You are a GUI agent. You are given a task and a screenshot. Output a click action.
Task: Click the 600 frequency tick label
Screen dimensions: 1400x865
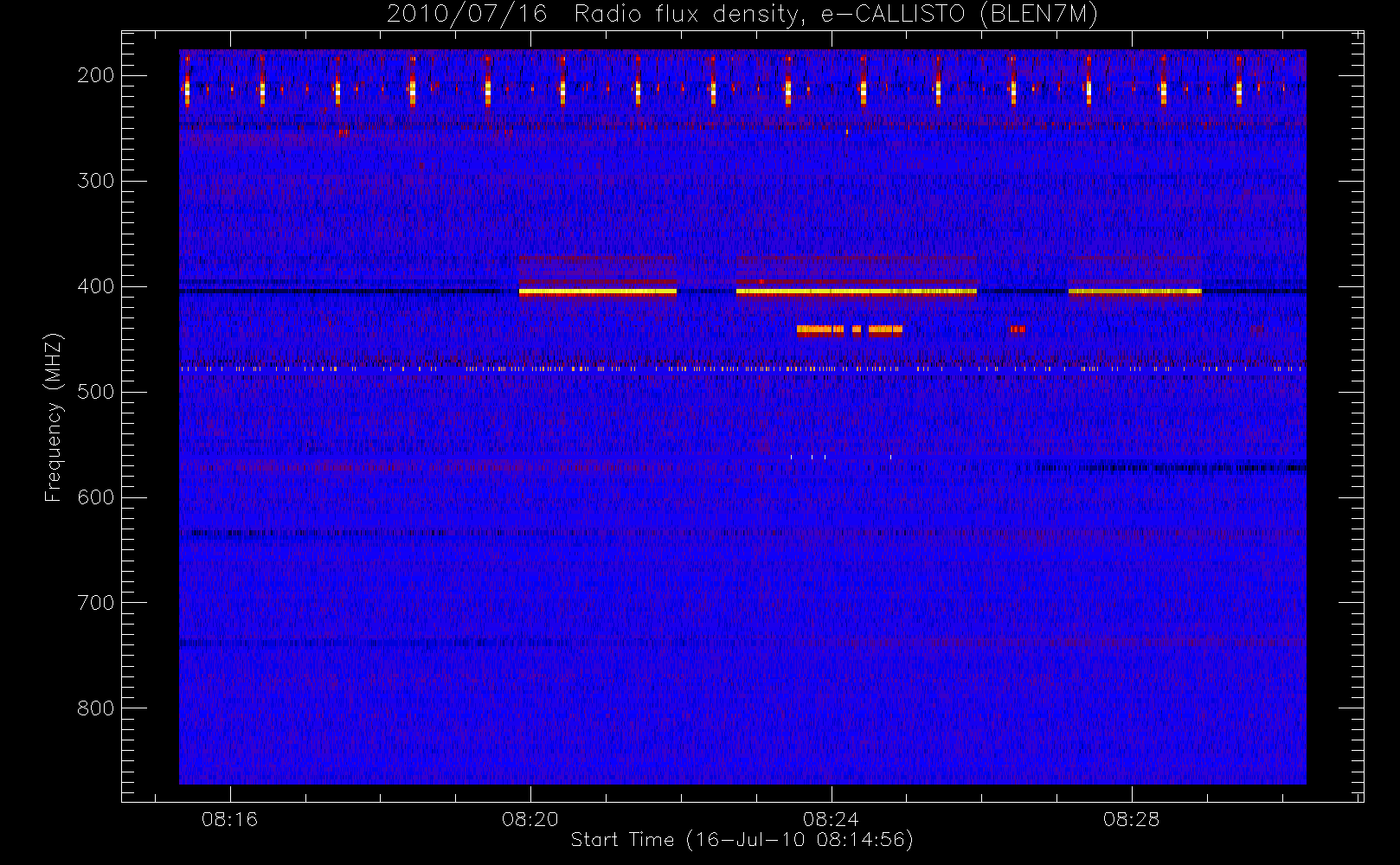click(96, 497)
